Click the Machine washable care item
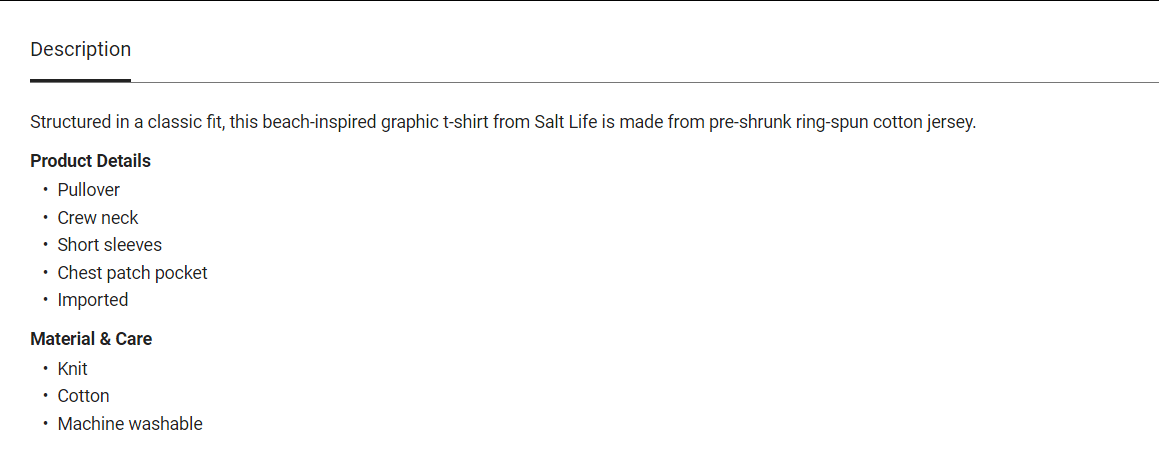The image size is (1159, 456). click(x=130, y=424)
